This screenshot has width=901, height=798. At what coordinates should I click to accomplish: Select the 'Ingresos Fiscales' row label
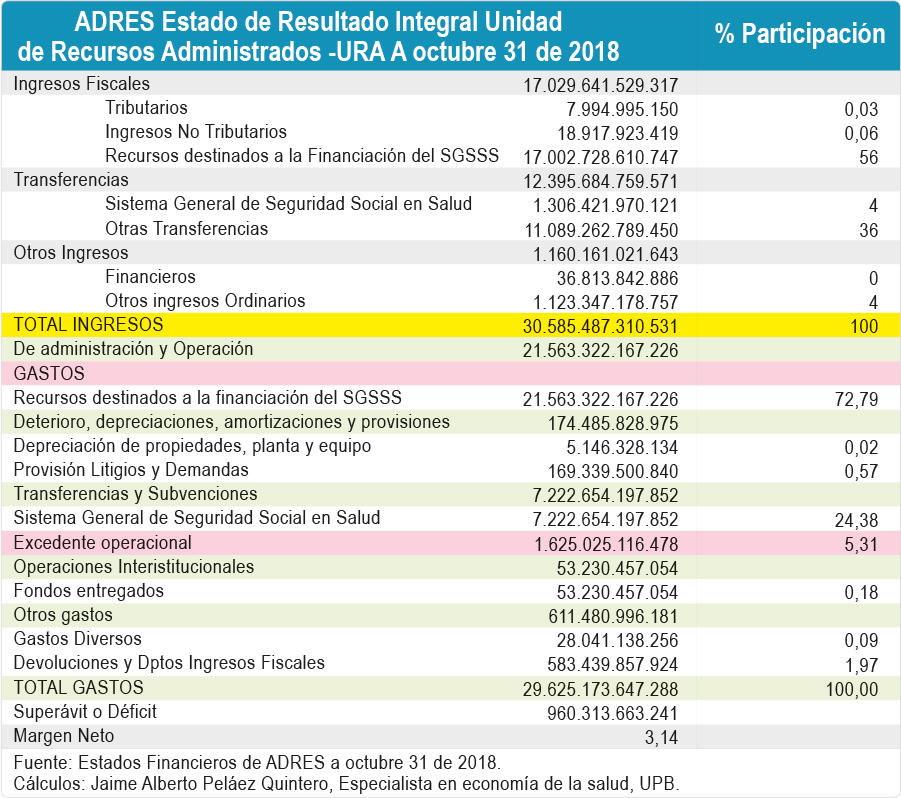(82, 84)
